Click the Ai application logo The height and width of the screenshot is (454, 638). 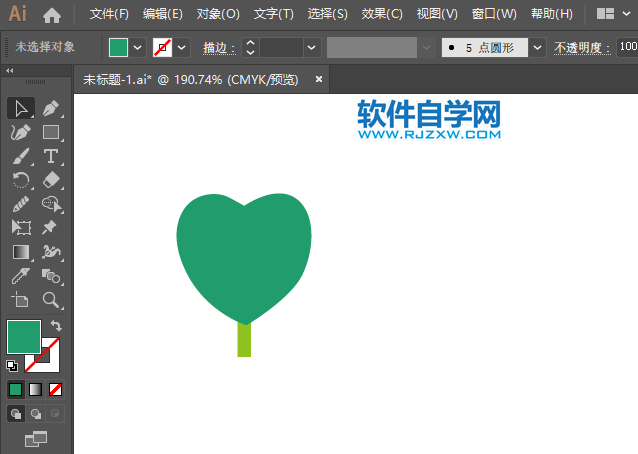[18, 14]
